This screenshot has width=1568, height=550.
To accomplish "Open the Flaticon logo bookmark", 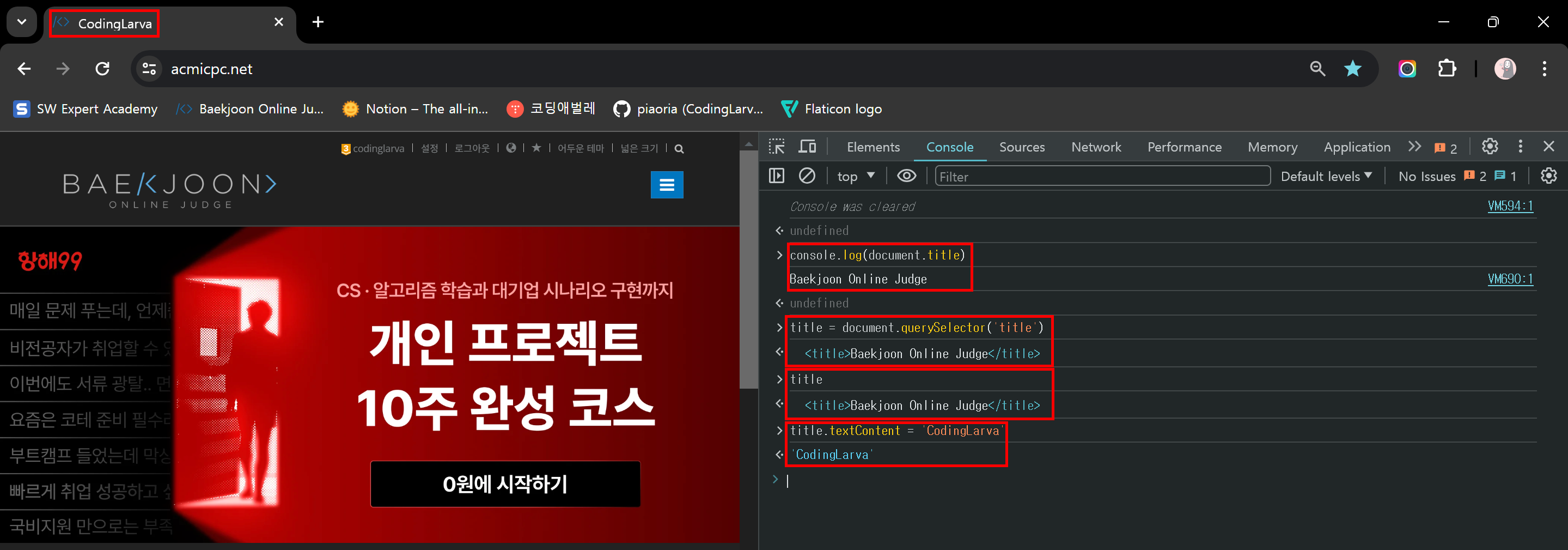I will point(832,109).
